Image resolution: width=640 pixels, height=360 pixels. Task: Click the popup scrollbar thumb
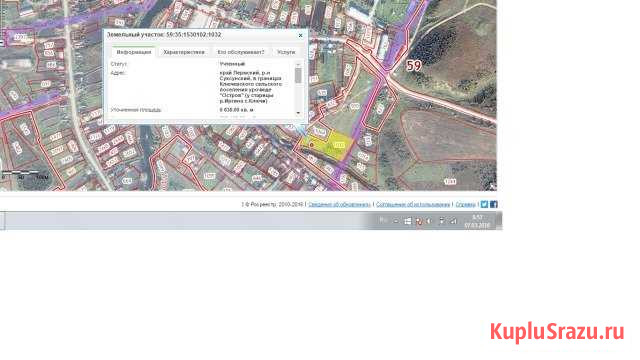pos(298,76)
